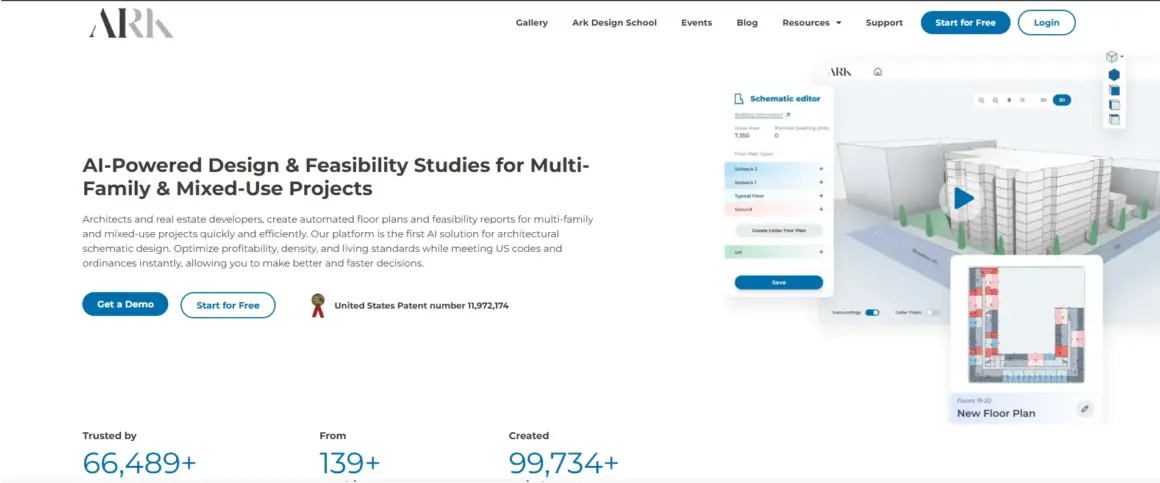Expand the Typical Floor type

pyautogui.click(x=821, y=196)
